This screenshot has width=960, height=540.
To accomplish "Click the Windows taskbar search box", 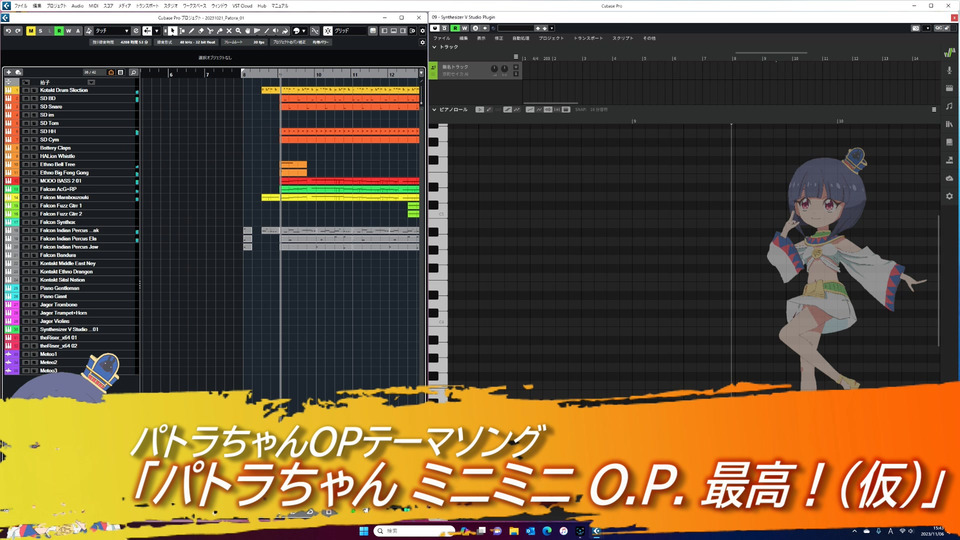I will [x=414, y=531].
